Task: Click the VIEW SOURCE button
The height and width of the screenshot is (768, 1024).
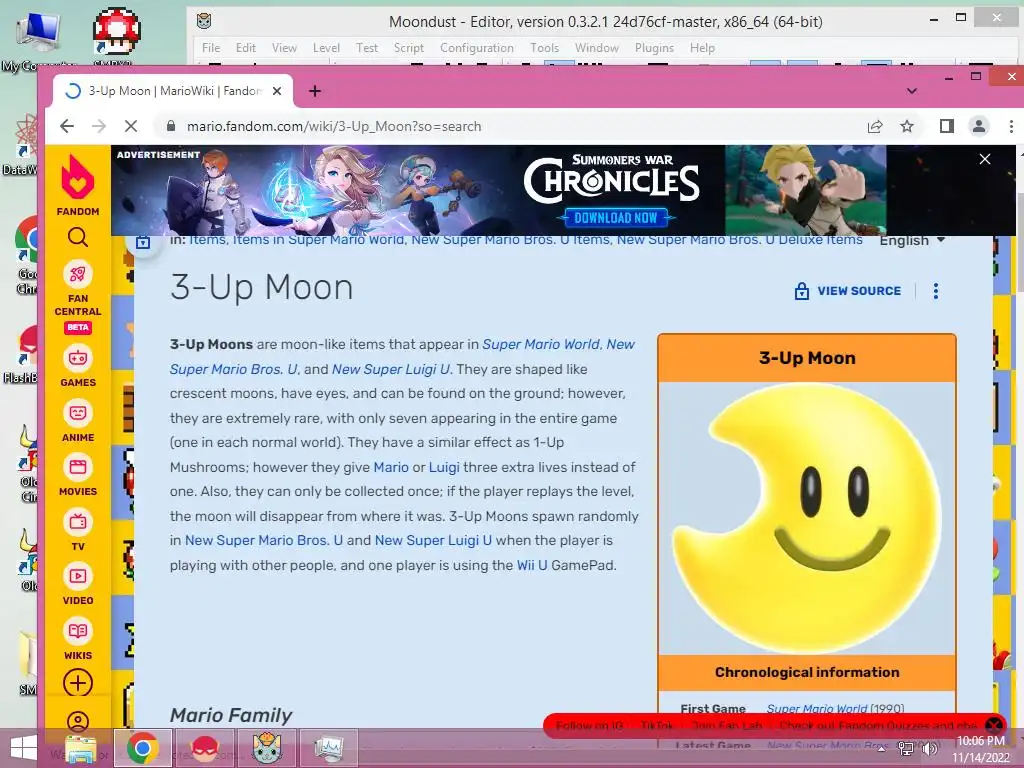Action: click(848, 291)
